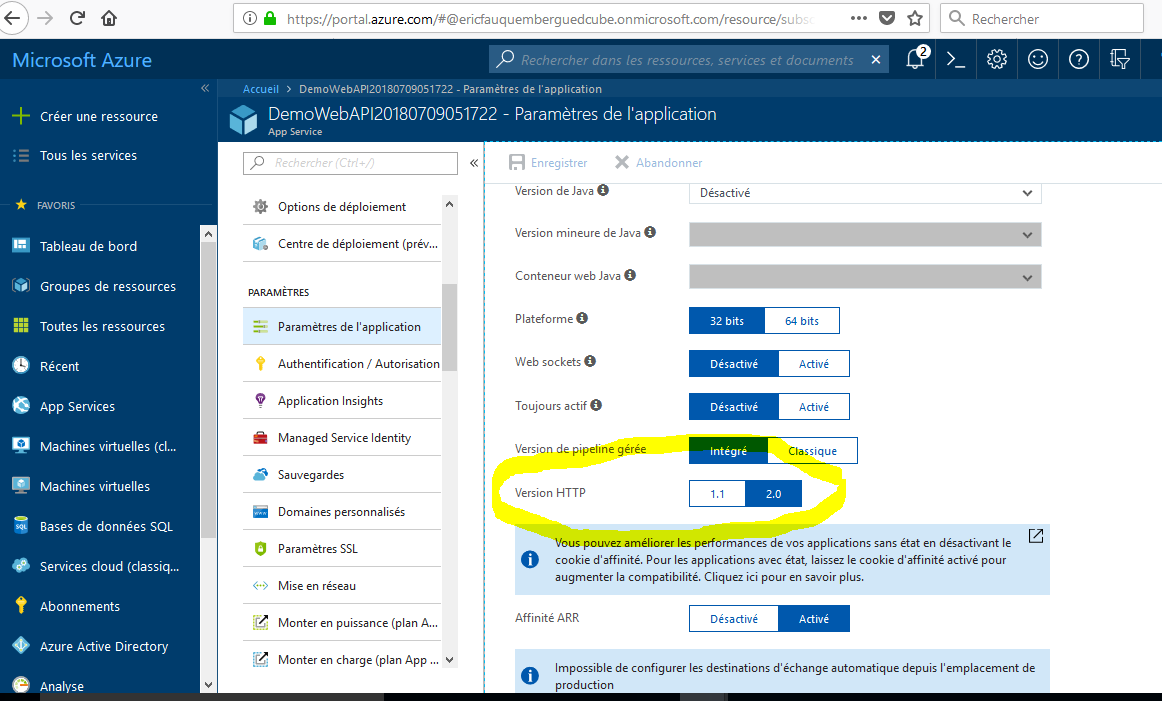Set HTTP version to 1.1
Screen dimensions: 1162x701
717,494
